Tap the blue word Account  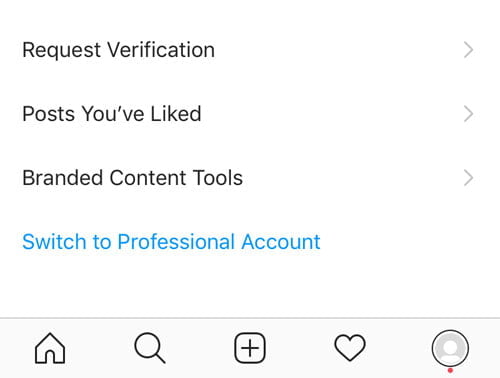pyautogui.click(x=281, y=242)
